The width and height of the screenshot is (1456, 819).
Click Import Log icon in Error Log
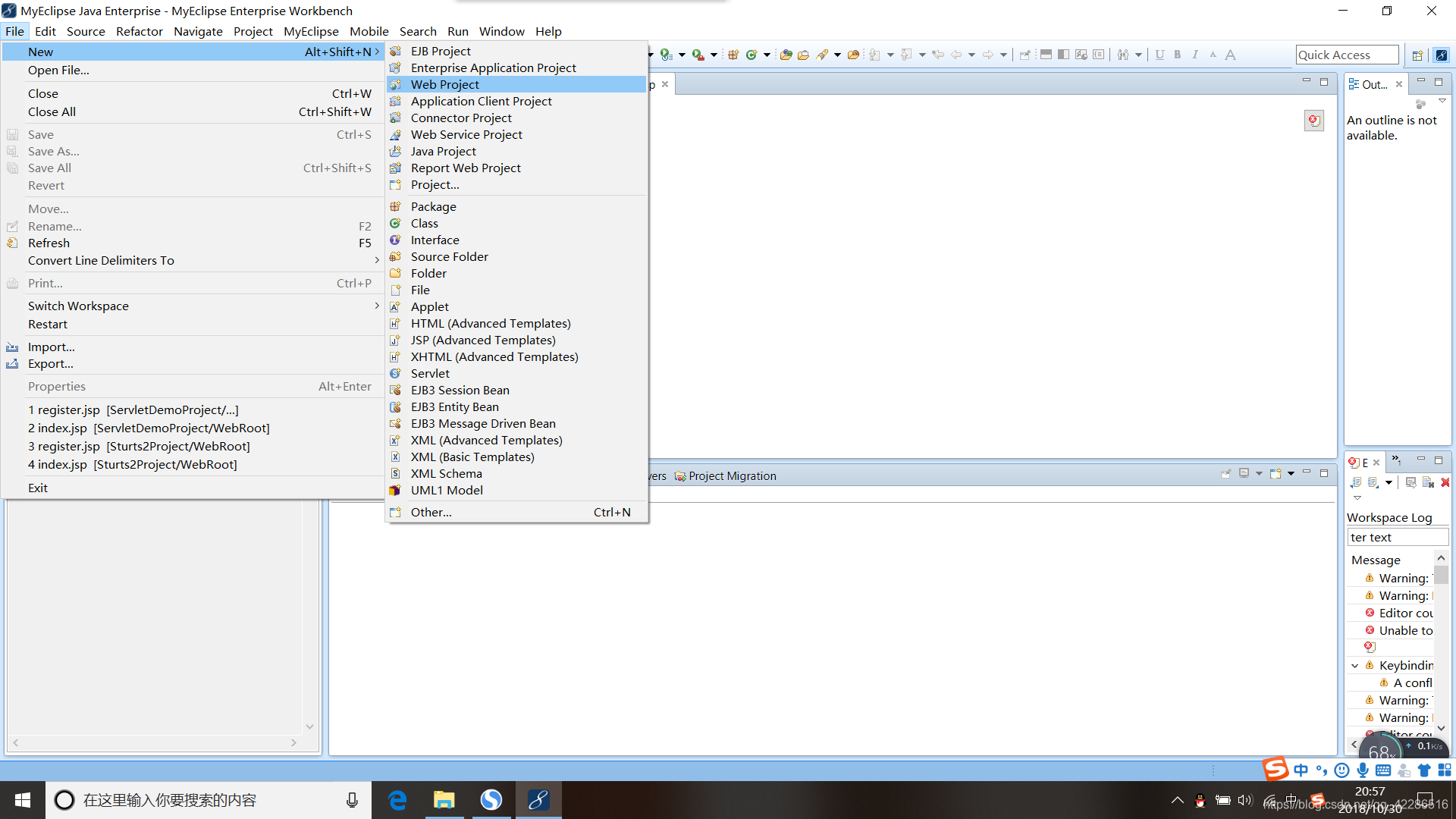coord(1373,482)
